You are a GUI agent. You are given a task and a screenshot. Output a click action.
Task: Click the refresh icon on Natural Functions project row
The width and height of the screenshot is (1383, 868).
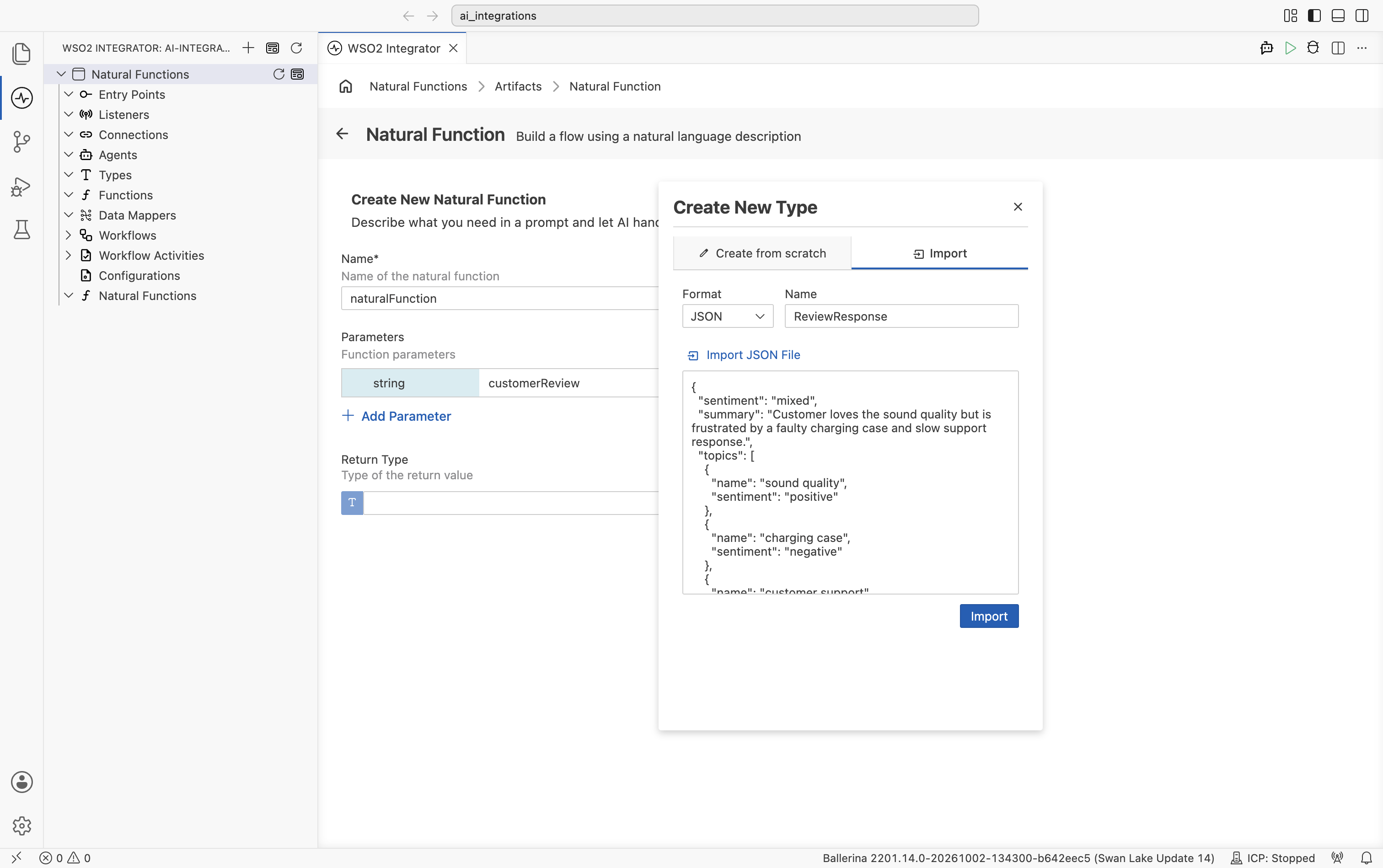279,74
